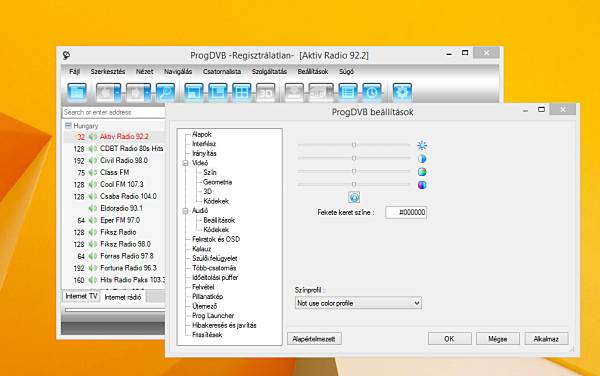Screen dimensions: 600x376
Task: Click the contrast slider thumb
Action: [x=354, y=158]
